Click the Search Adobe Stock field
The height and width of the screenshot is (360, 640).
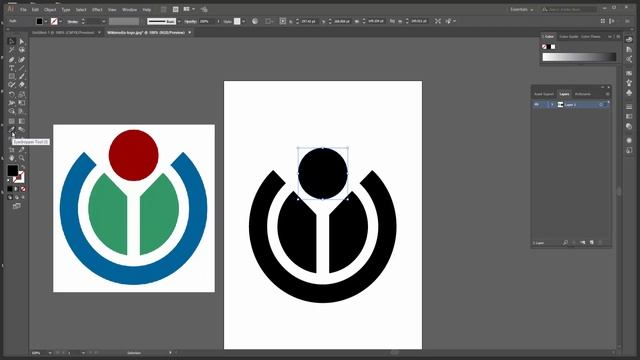569,9
